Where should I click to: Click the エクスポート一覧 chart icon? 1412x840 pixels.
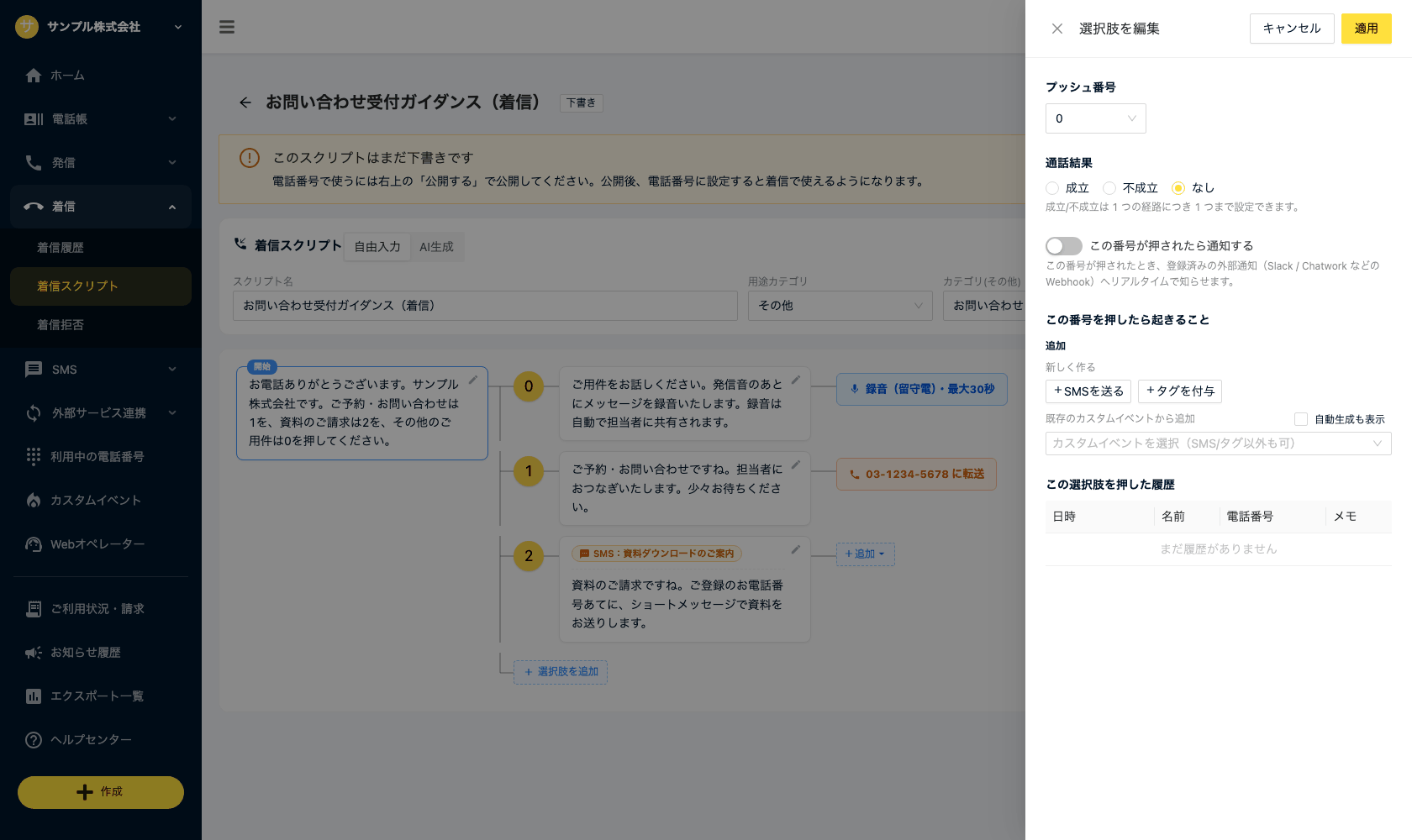click(34, 696)
